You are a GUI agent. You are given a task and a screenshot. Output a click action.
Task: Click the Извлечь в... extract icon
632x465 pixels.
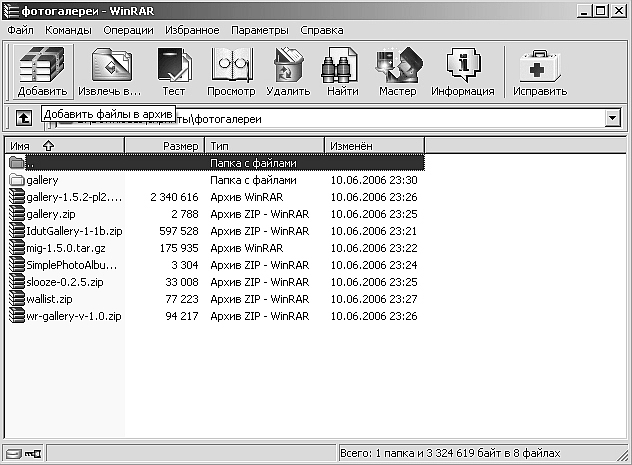click(112, 64)
